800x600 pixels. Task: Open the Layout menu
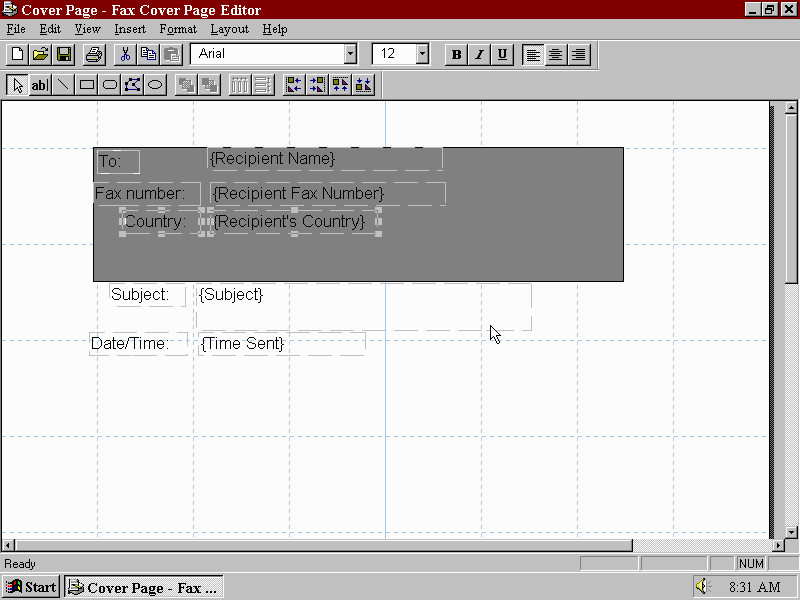tap(229, 29)
